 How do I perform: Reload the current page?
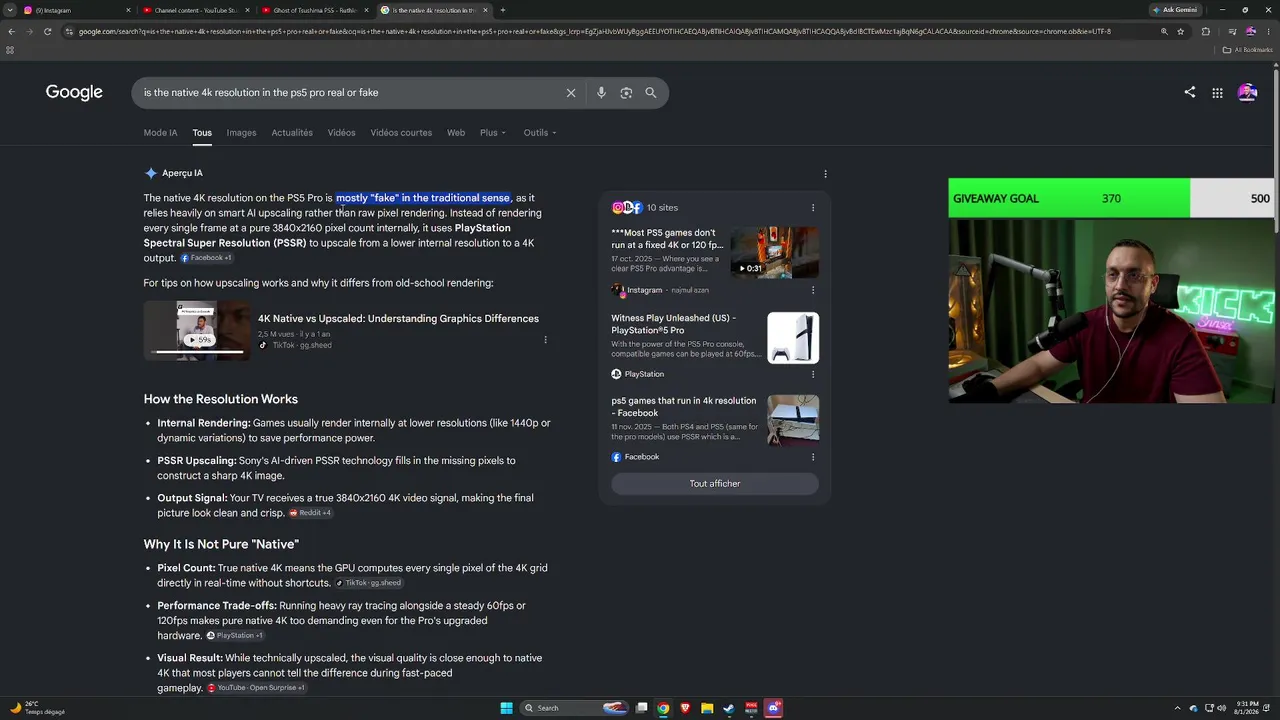click(x=47, y=32)
